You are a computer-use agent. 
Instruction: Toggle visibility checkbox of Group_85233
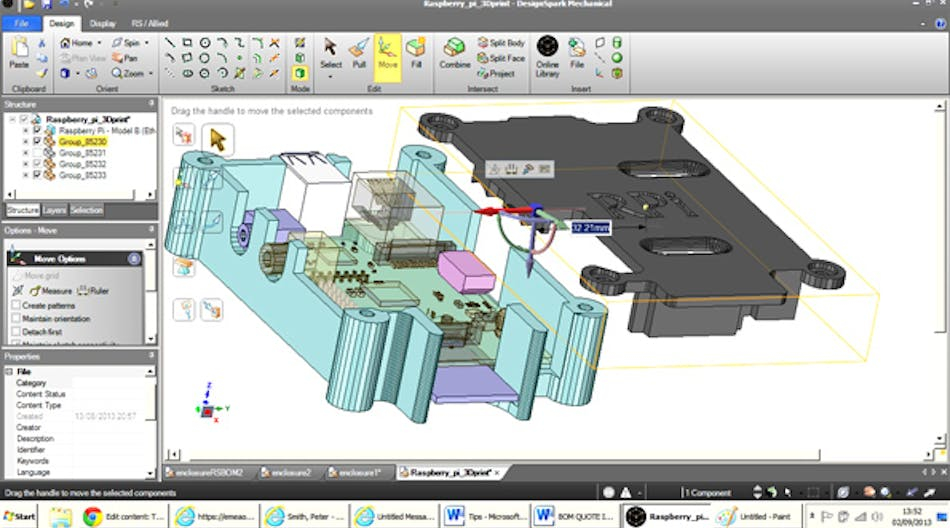[x=37, y=175]
